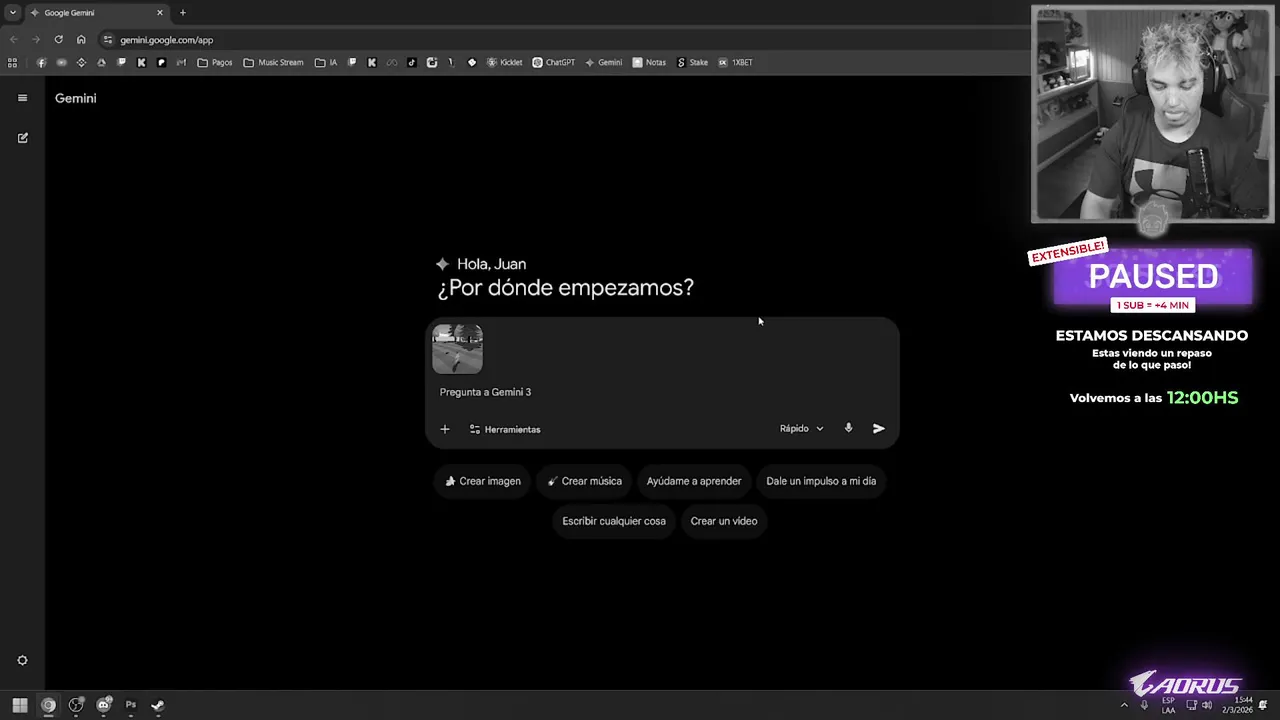Image resolution: width=1280 pixels, height=720 pixels.
Task: Open the ESP LAA language switcher
Action: point(1168,705)
